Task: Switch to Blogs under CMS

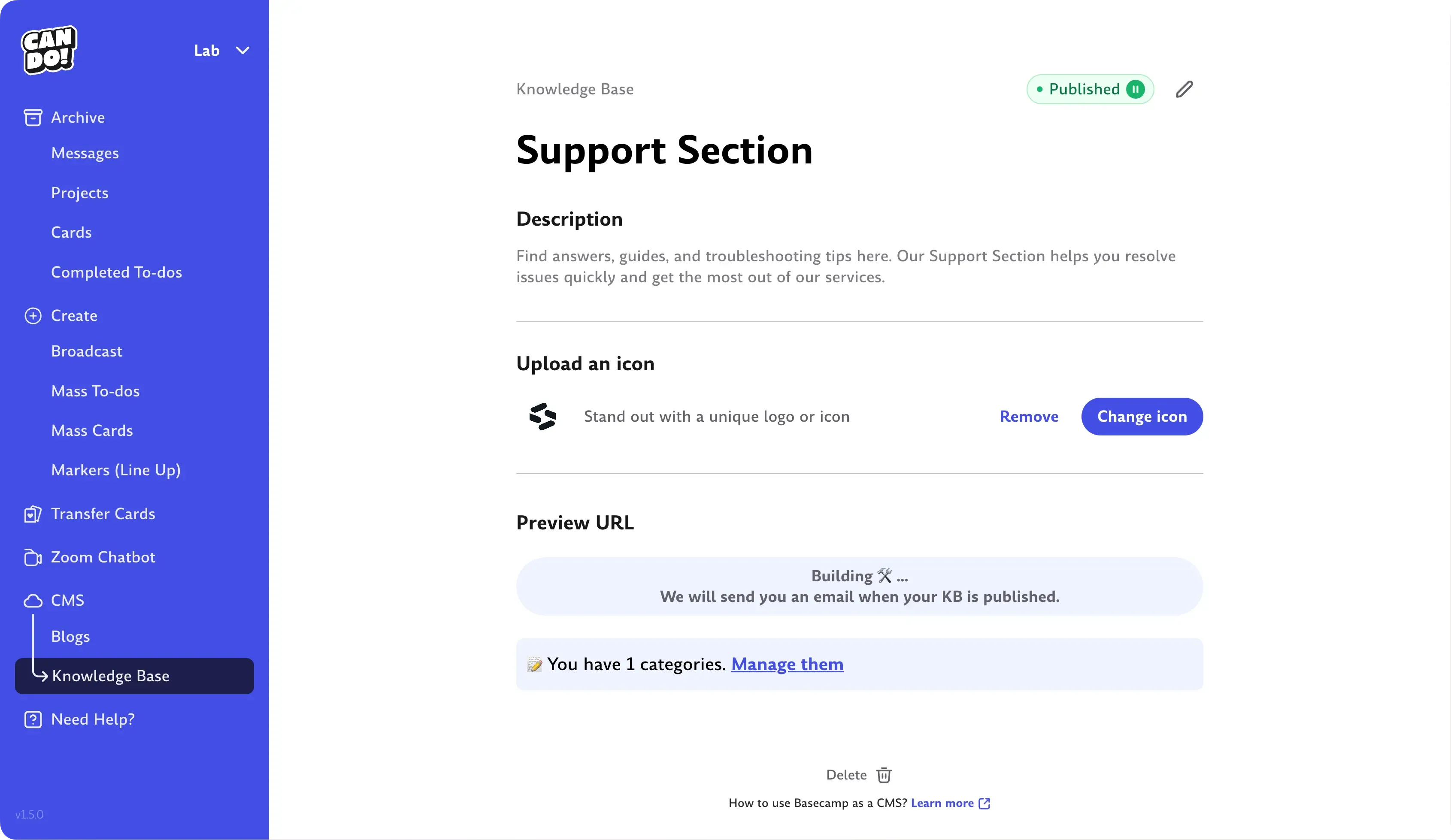Action: click(x=70, y=636)
